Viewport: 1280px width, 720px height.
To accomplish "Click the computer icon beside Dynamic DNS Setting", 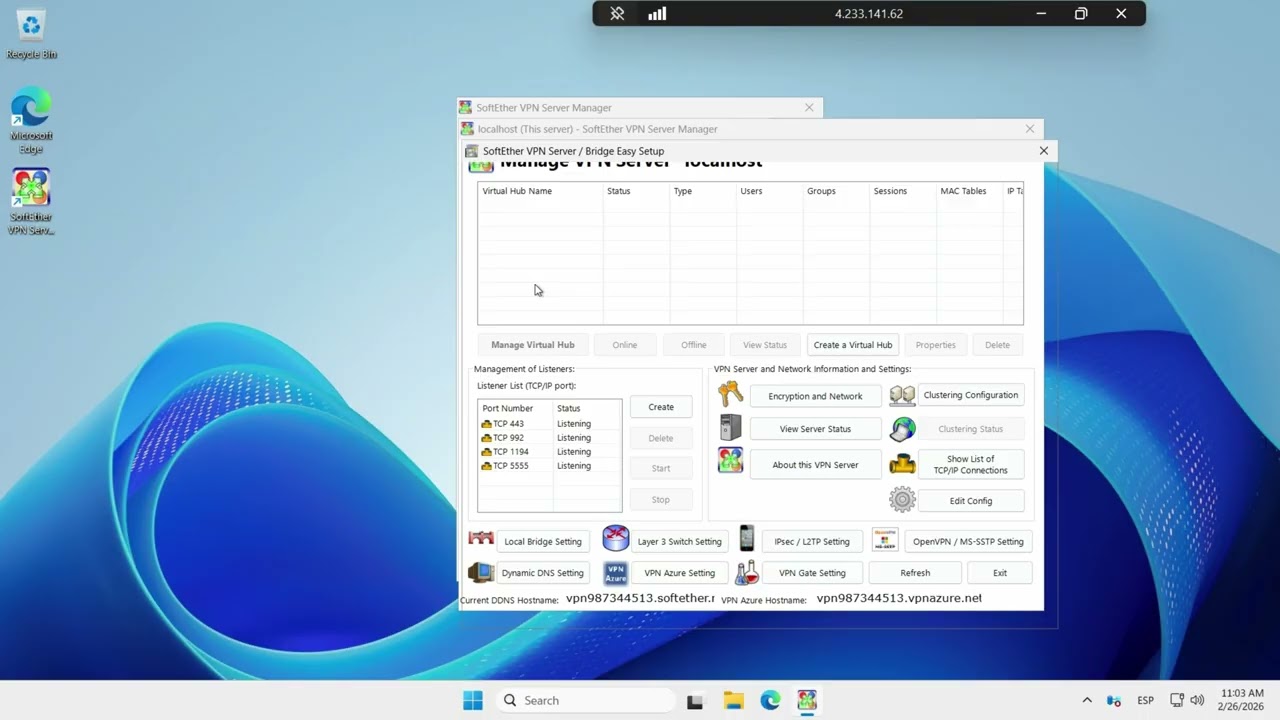I will pyautogui.click(x=481, y=572).
